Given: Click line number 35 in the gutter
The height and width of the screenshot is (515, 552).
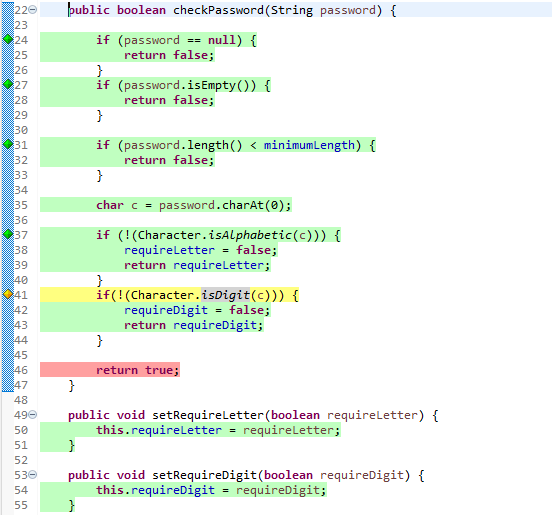Looking at the screenshot, I should point(21,205).
